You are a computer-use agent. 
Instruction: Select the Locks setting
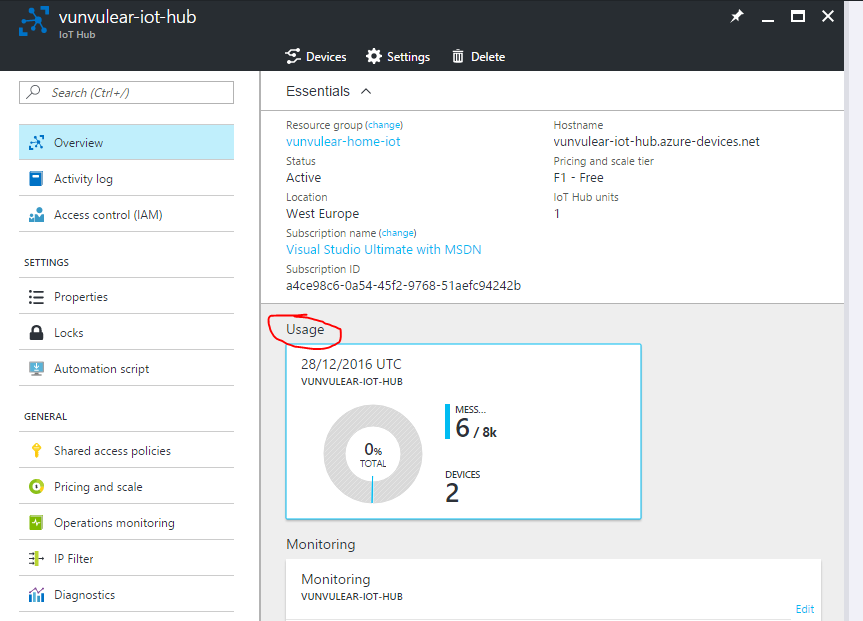click(70, 332)
